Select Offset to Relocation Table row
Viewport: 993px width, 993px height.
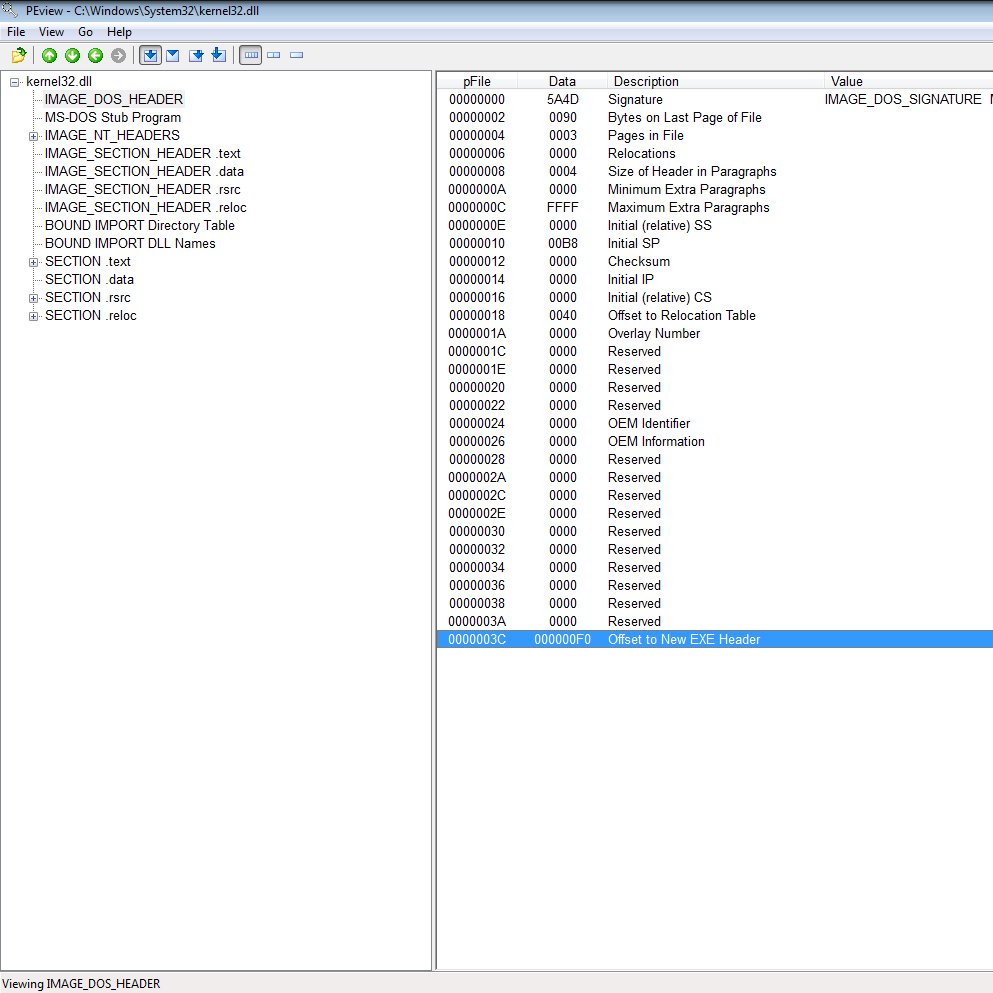pyautogui.click(x=715, y=316)
